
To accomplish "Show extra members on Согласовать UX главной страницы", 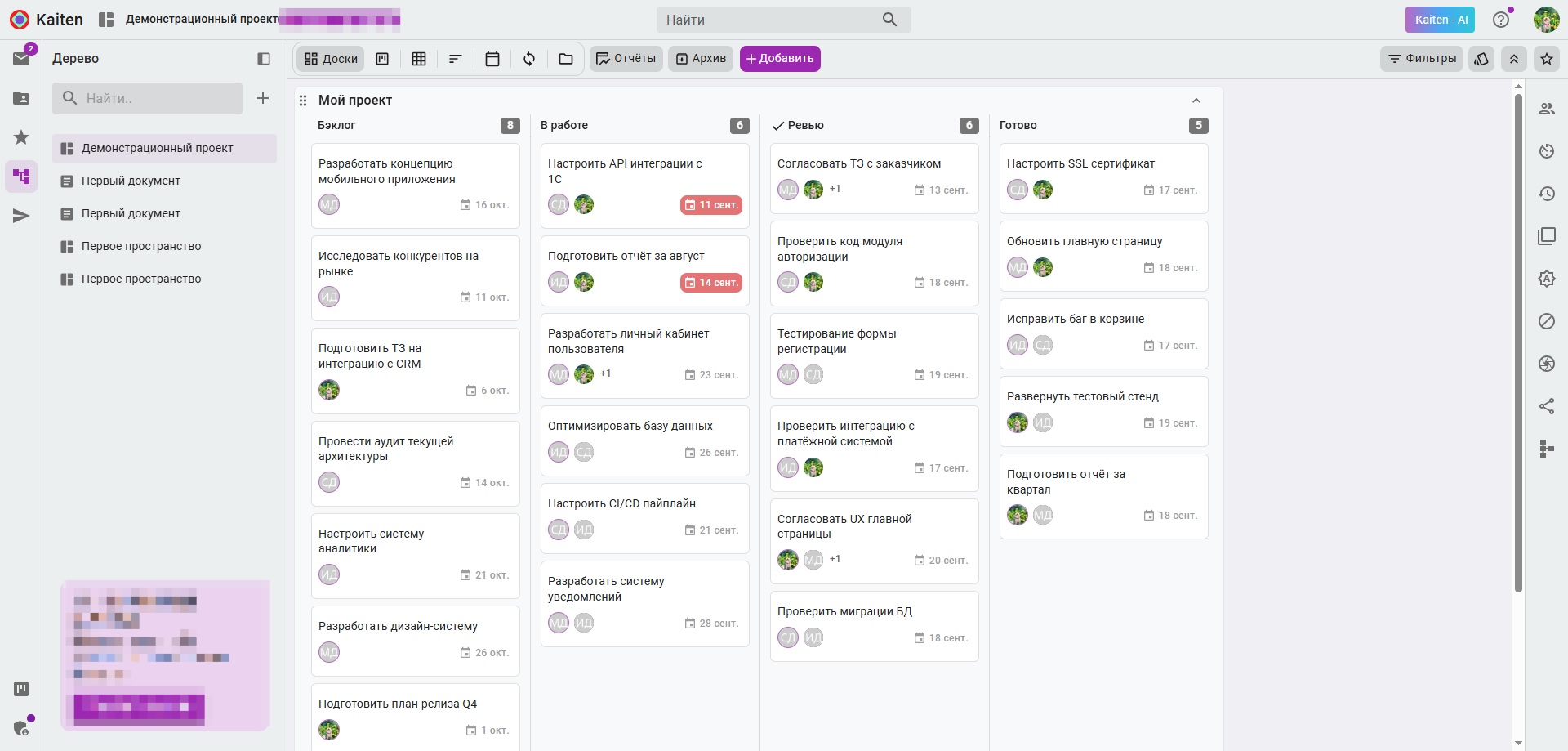I will [x=835, y=559].
